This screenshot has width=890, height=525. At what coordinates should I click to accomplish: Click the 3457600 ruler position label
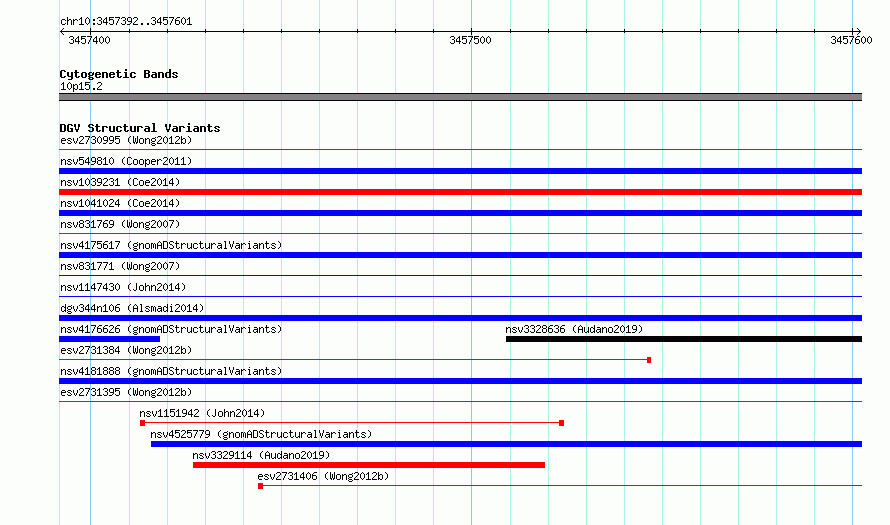point(851,40)
